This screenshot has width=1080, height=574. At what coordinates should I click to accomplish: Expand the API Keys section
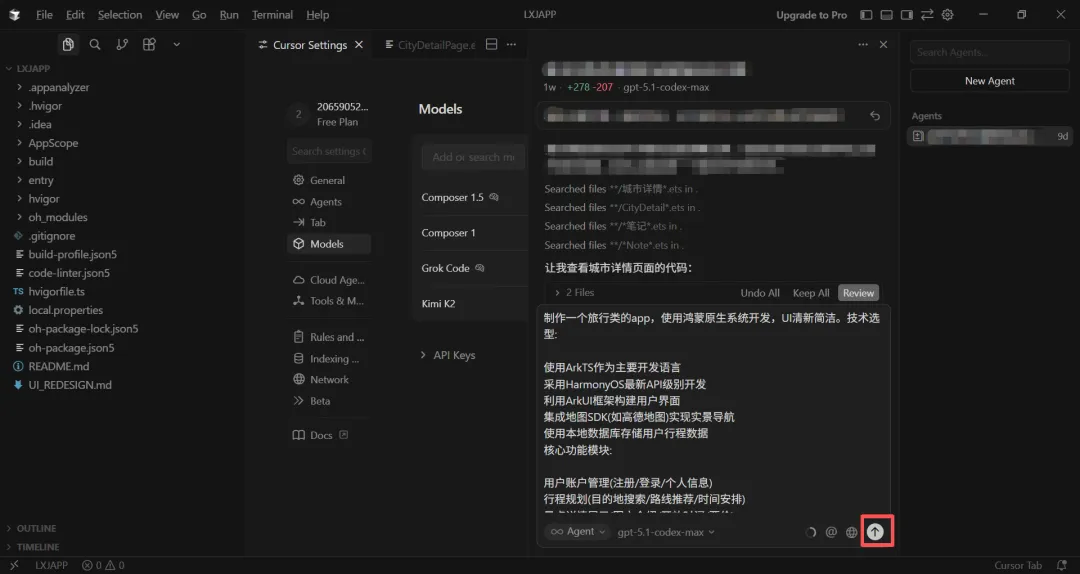448,355
